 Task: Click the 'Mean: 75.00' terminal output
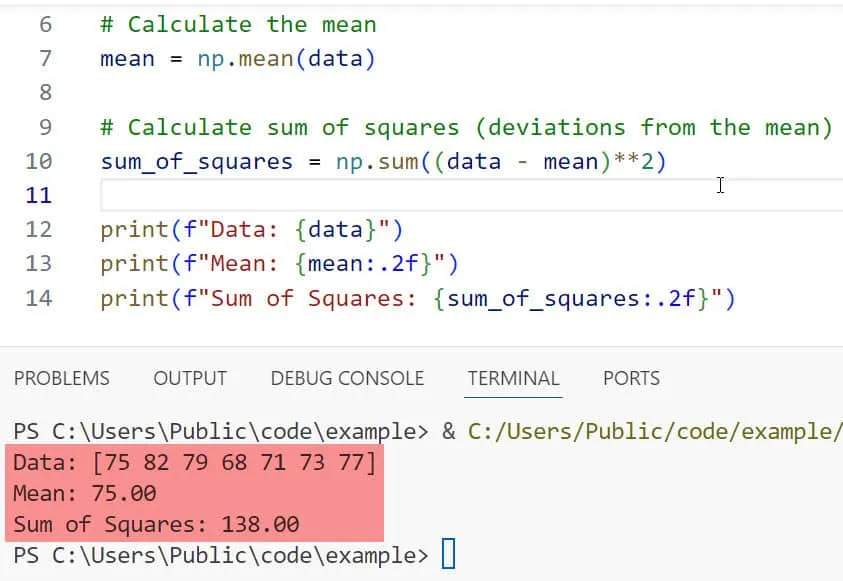pos(85,493)
